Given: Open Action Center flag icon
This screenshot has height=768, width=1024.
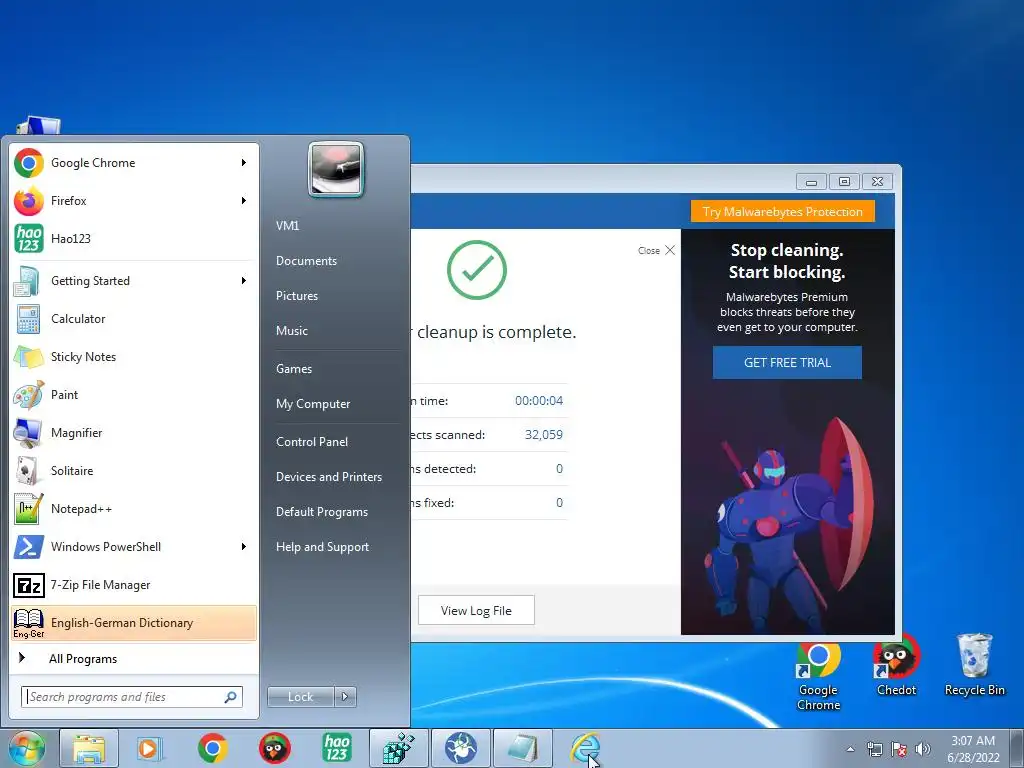Looking at the screenshot, I should pos(899,749).
